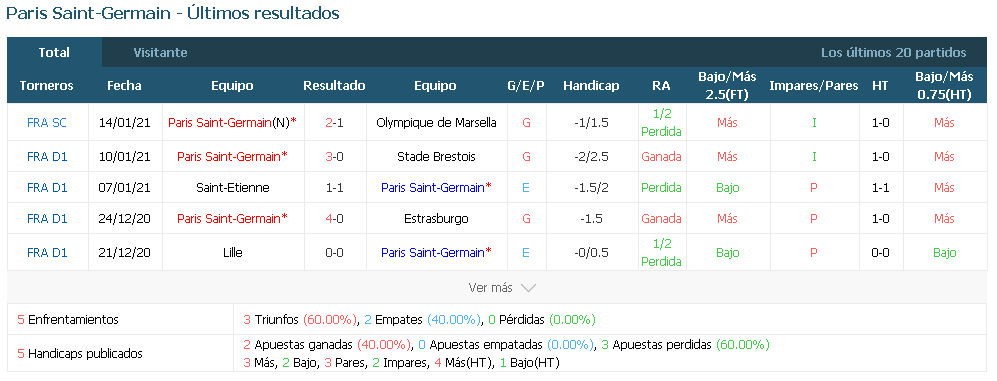Click the 3-0 result against Stade Brestois

coord(334,156)
